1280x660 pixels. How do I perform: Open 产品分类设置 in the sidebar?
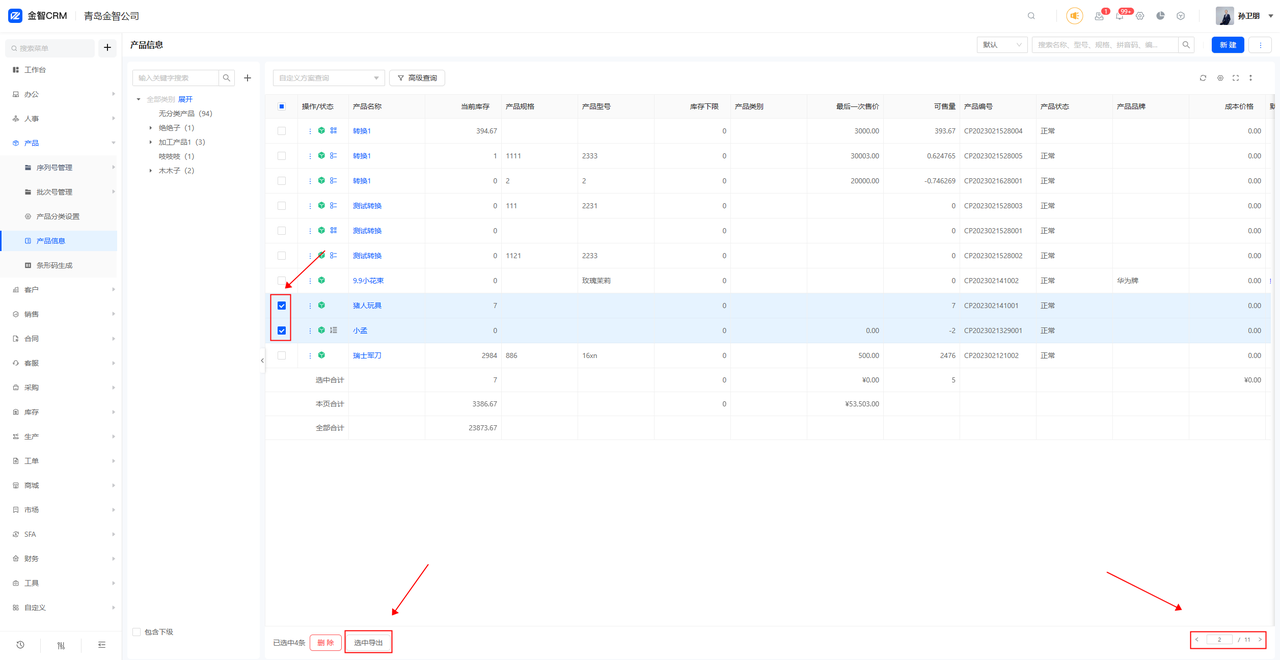click(x=58, y=217)
